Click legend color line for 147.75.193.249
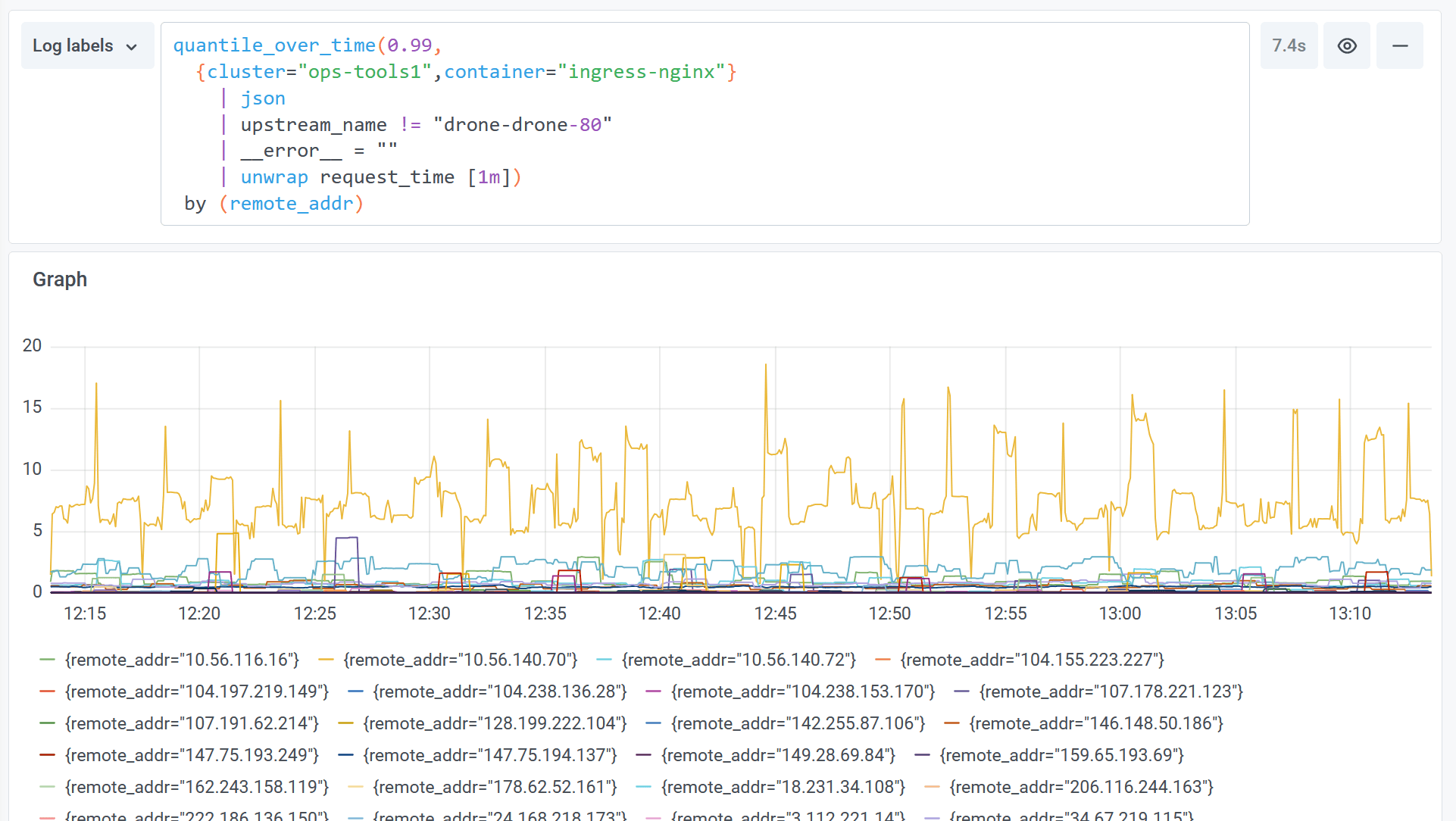 [47, 755]
